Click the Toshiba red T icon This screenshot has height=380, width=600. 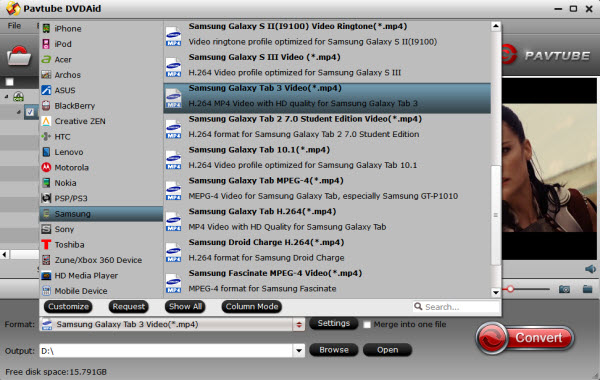point(46,244)
